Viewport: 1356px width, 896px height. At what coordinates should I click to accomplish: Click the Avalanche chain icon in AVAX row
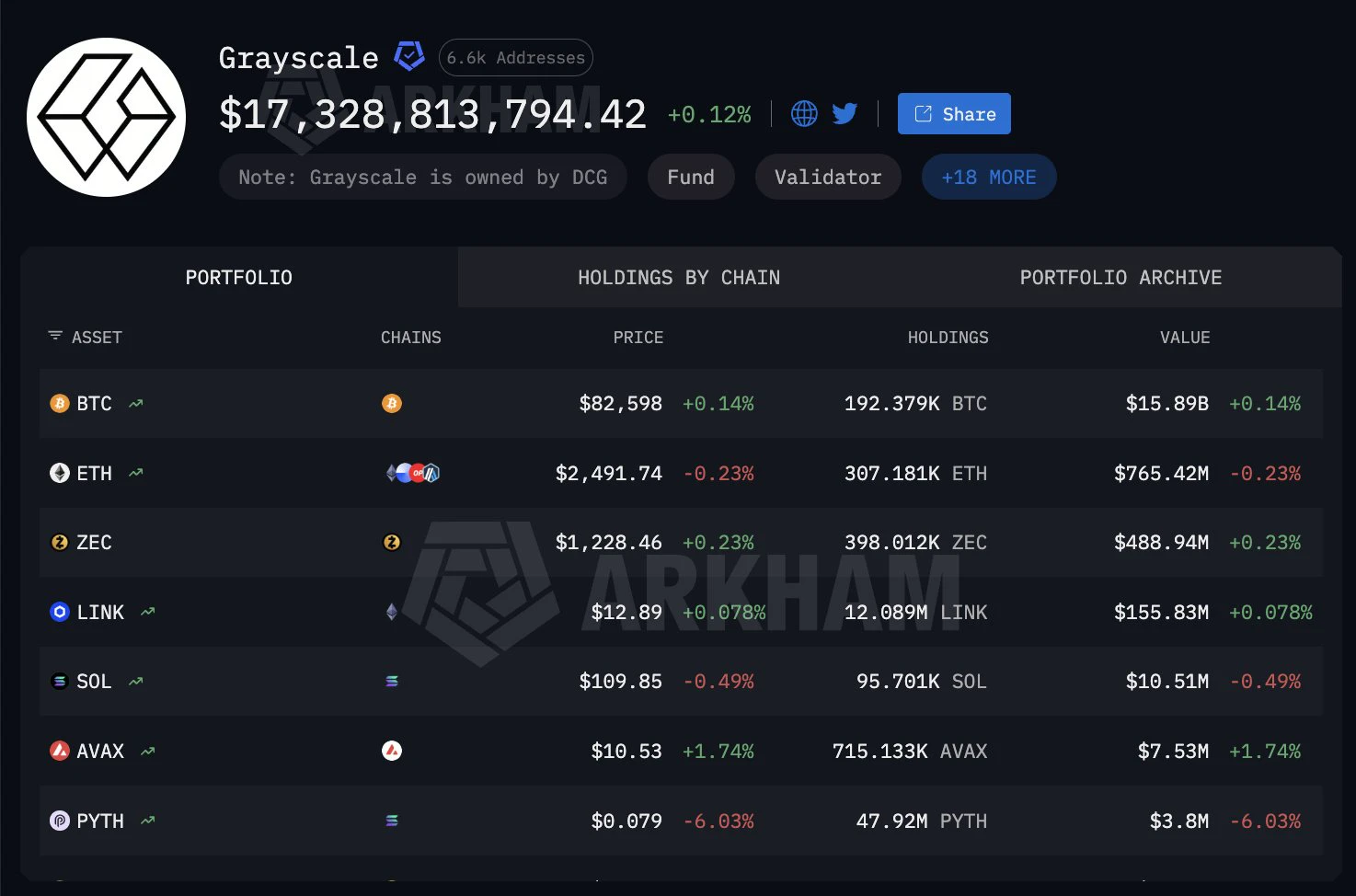(x=392, y=751)
